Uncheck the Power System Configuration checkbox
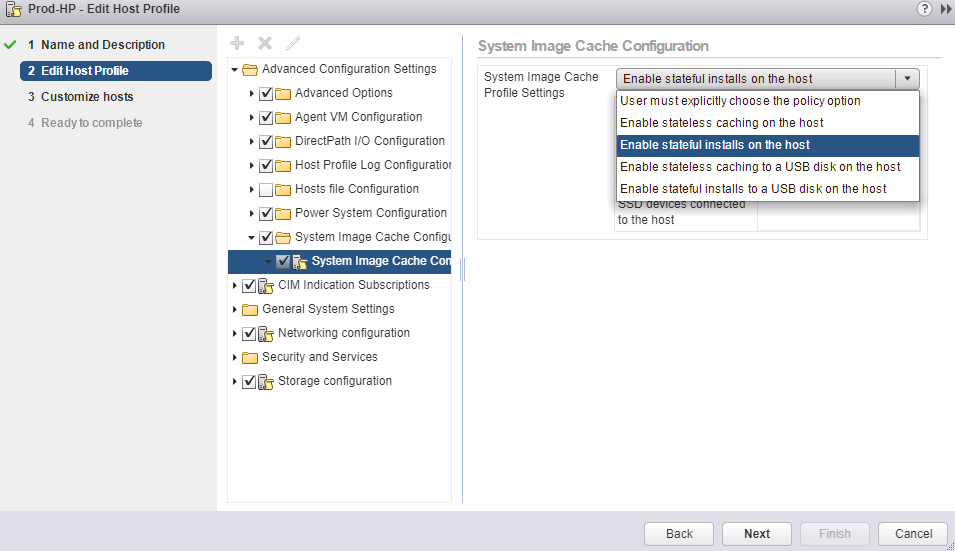Viewport: 955px width, 551px height. (266, 213)
